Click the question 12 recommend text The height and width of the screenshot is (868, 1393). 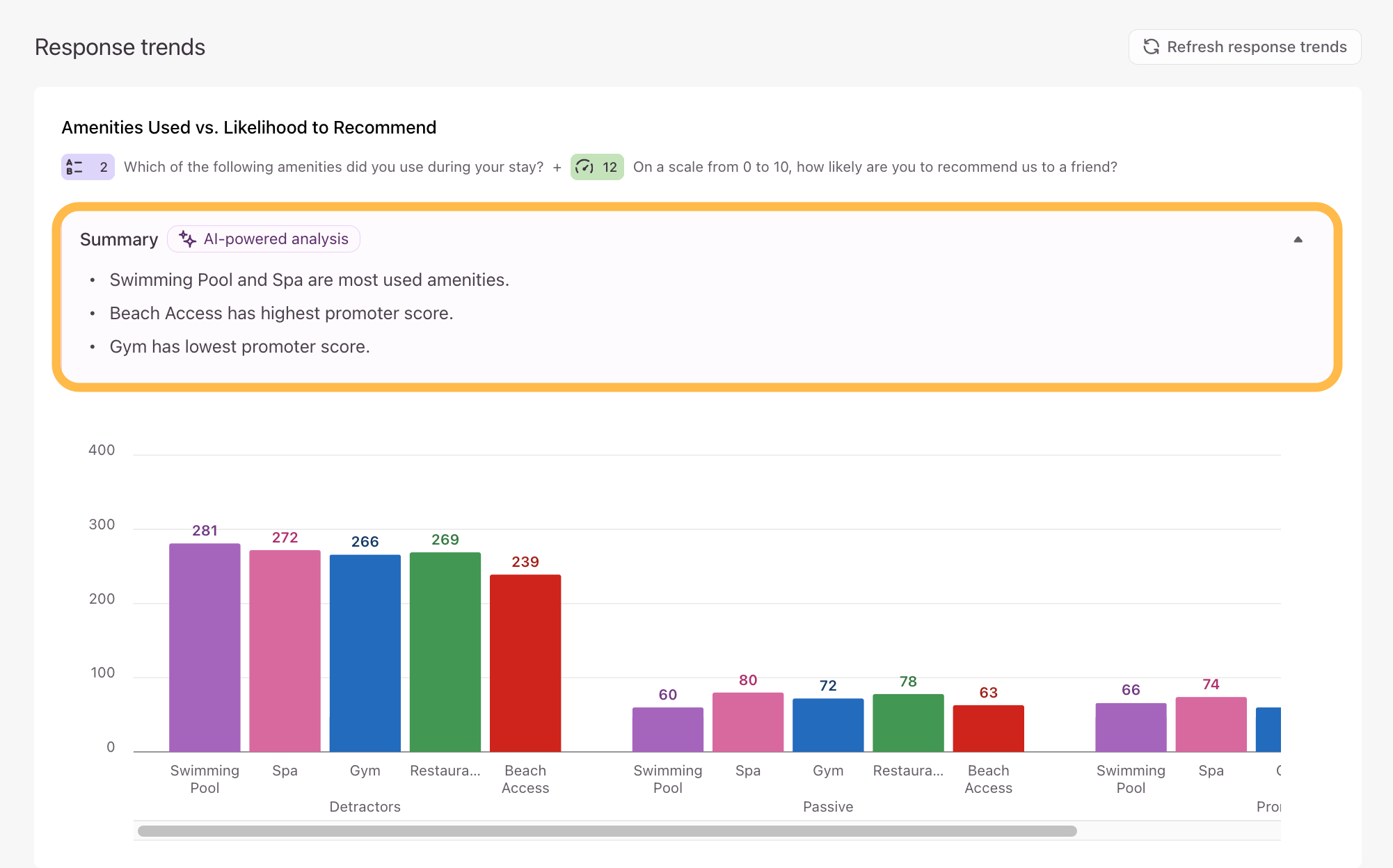click(875, 167)
